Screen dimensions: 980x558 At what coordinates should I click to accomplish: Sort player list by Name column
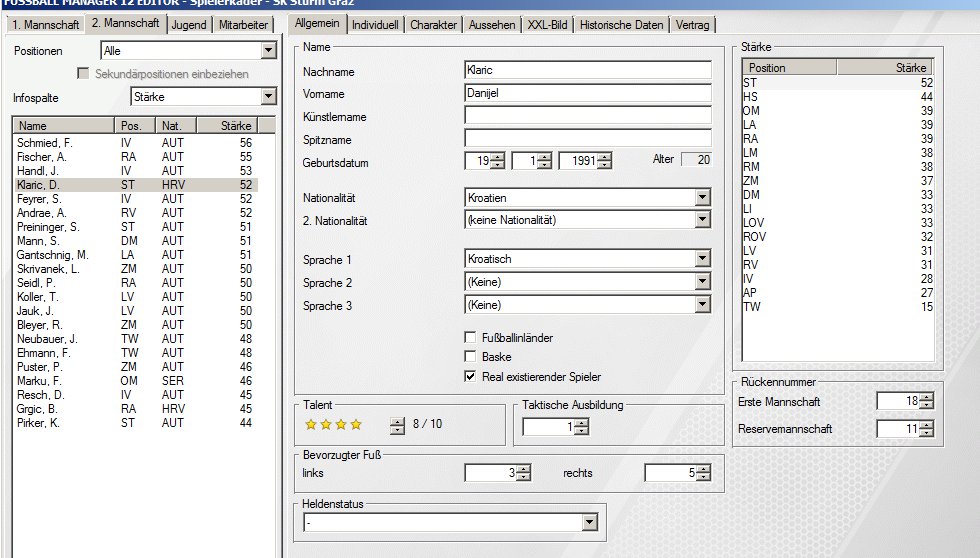(x=64, y=126)
